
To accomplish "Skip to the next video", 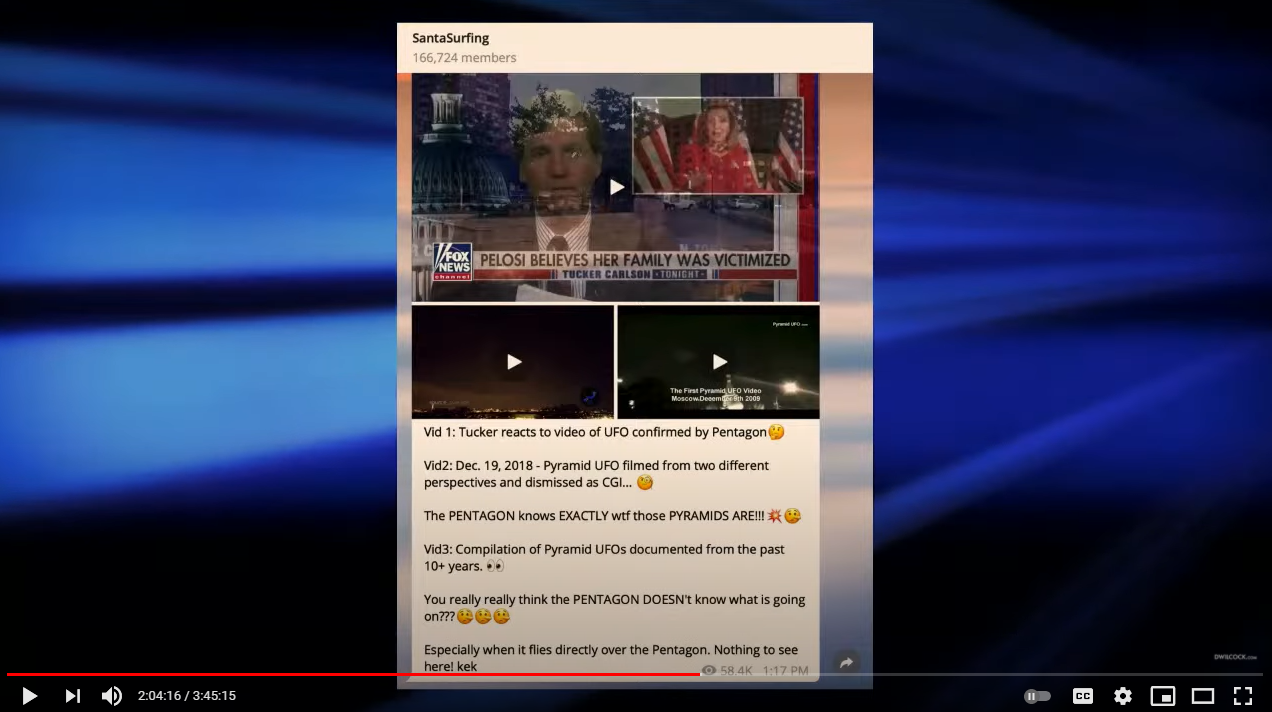I will [x=72, y=696].
